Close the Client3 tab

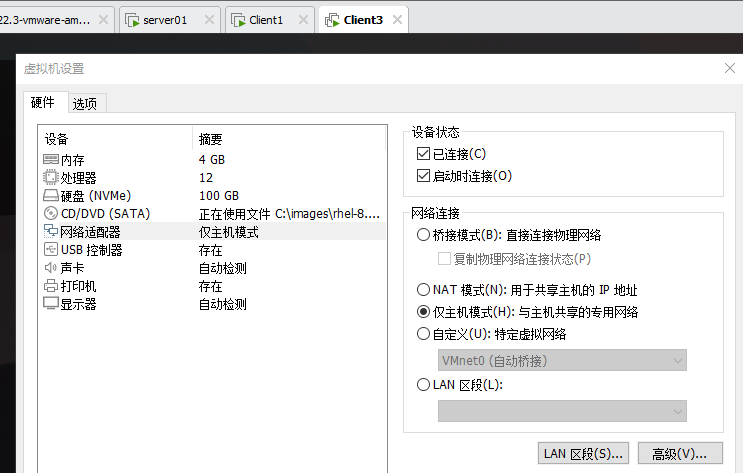[x=398, y=19]
